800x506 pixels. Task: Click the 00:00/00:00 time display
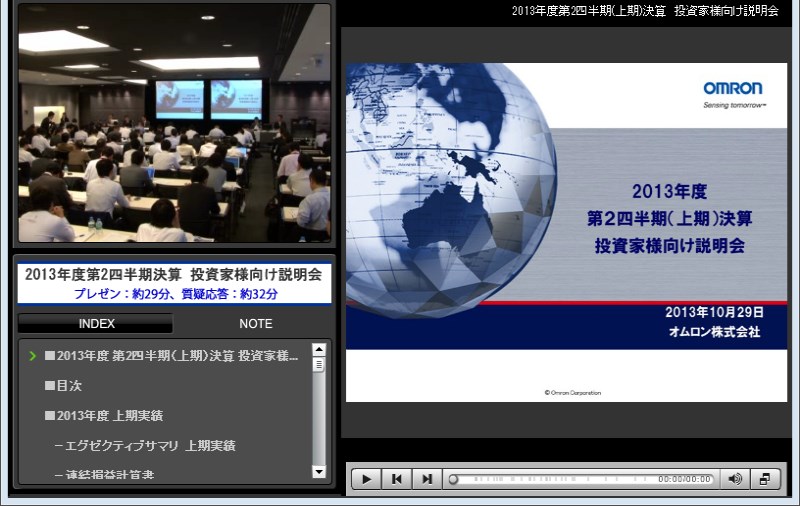684,479
